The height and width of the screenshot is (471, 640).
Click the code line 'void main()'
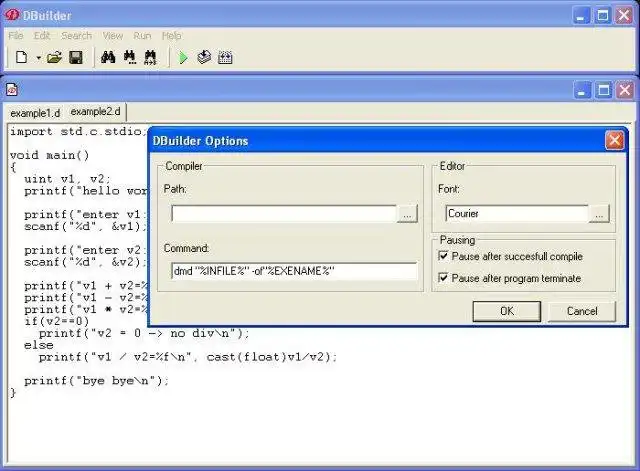click(49, 156)
